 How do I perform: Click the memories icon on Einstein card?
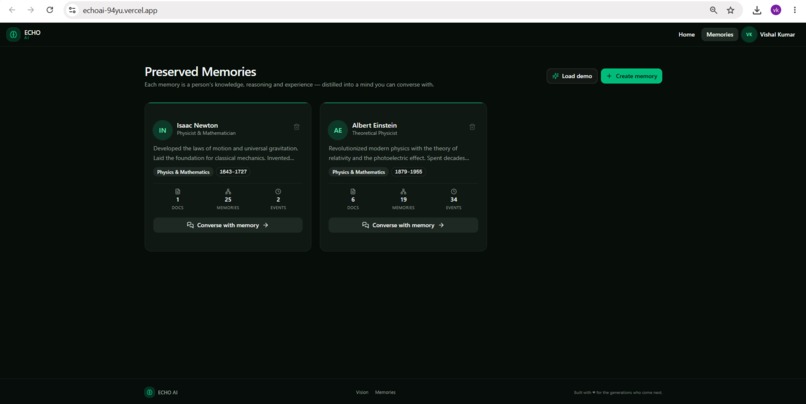(403, 191)
